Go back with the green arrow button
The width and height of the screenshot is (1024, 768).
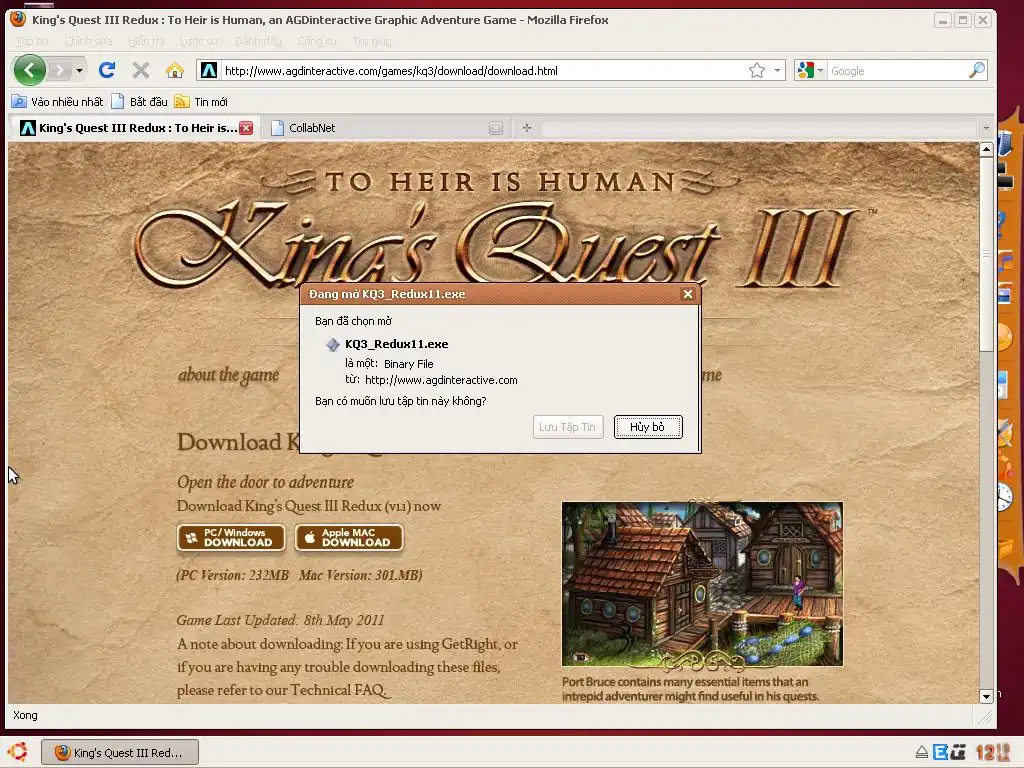pos(29,70)
